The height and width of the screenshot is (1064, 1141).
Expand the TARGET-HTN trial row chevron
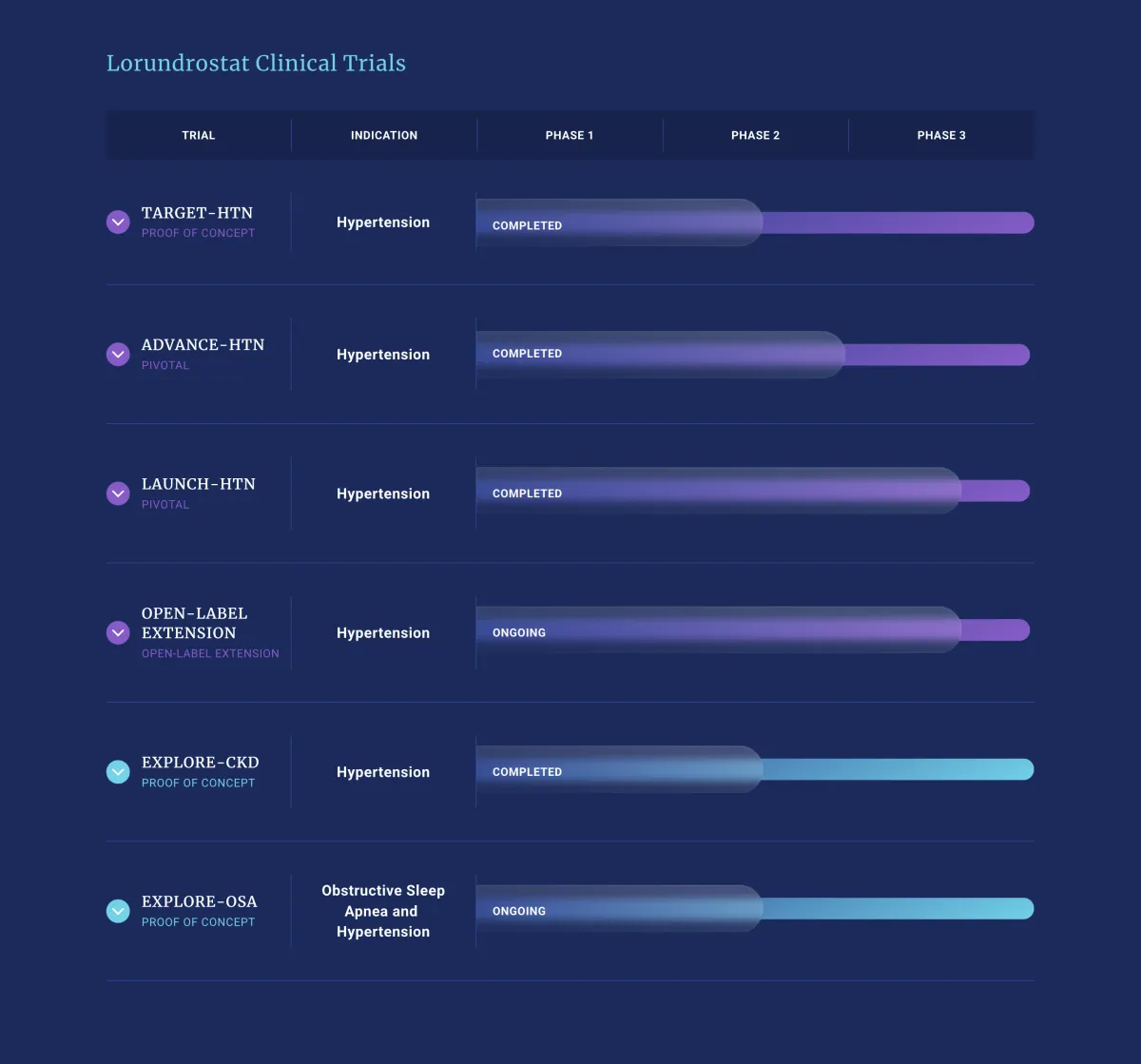(x=118, y=222)
